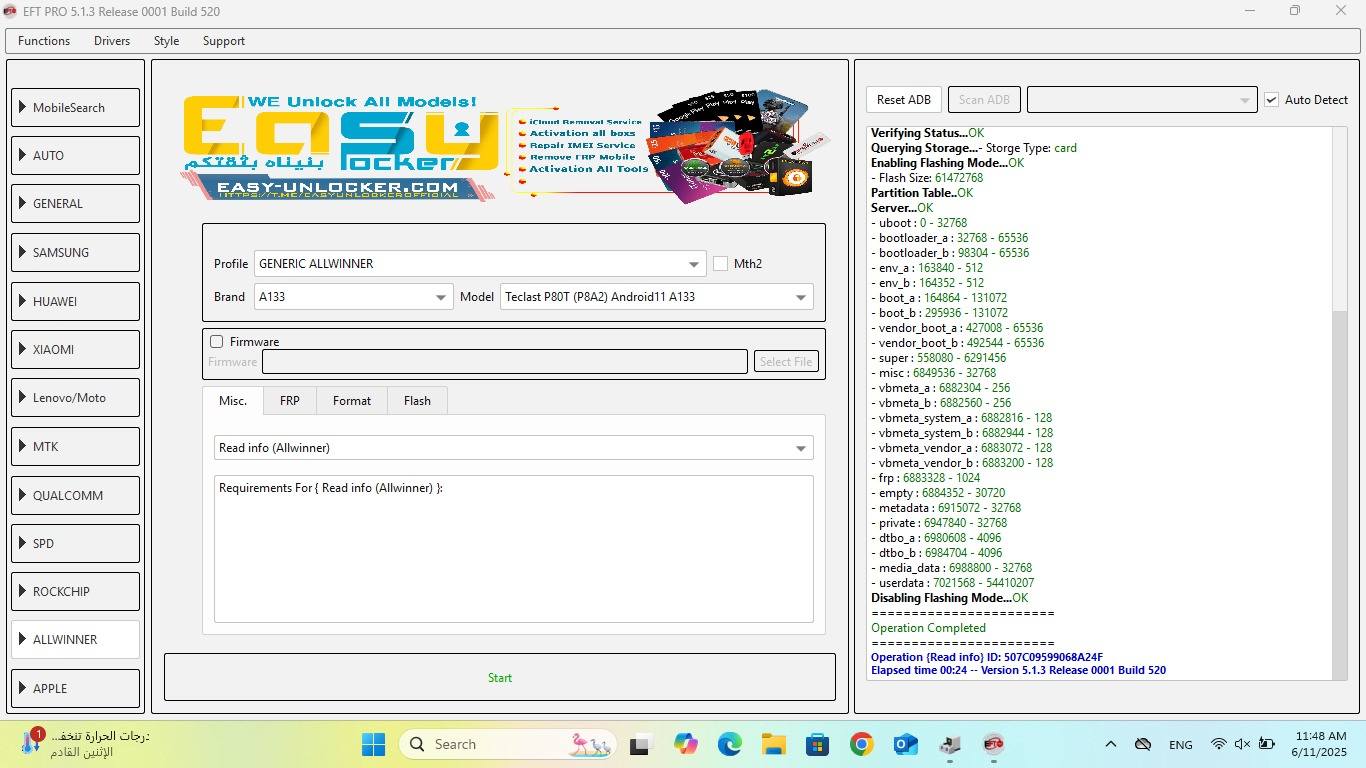Expand the MobileSearch sidebar category

point(75,108)
